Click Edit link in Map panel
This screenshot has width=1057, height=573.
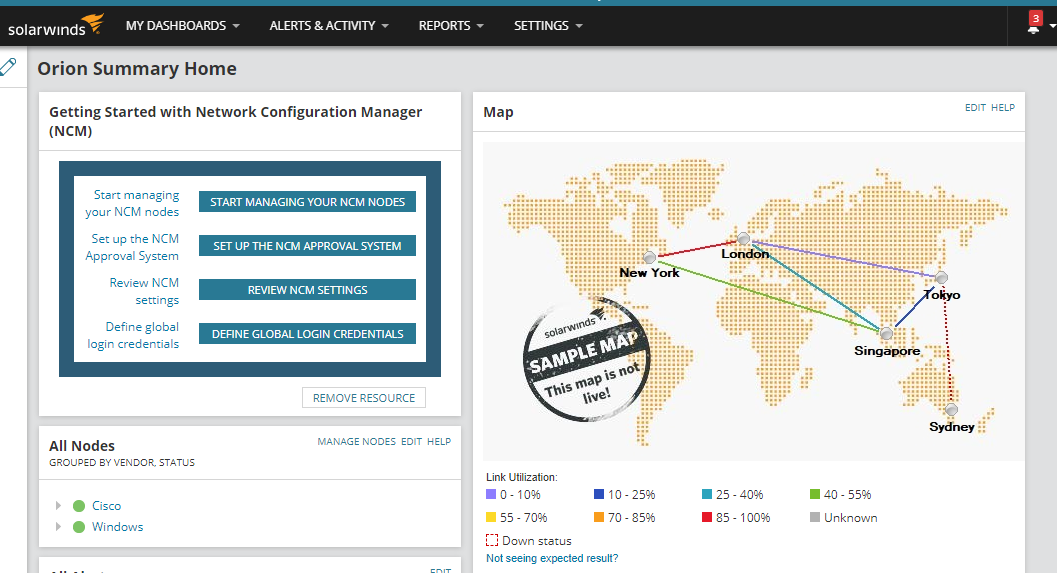click(975, 107)
